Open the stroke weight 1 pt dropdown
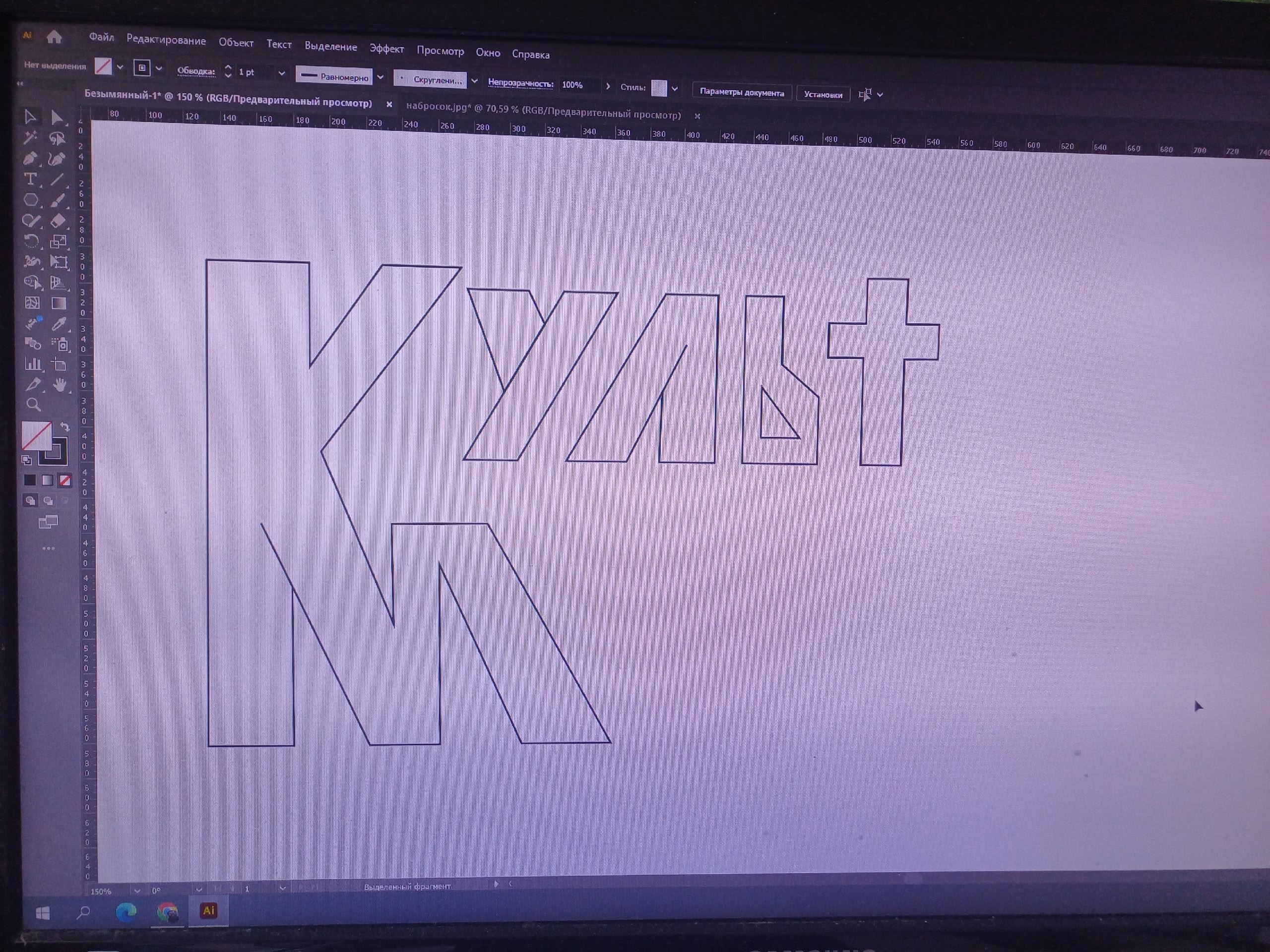 (x=281, y=73)
